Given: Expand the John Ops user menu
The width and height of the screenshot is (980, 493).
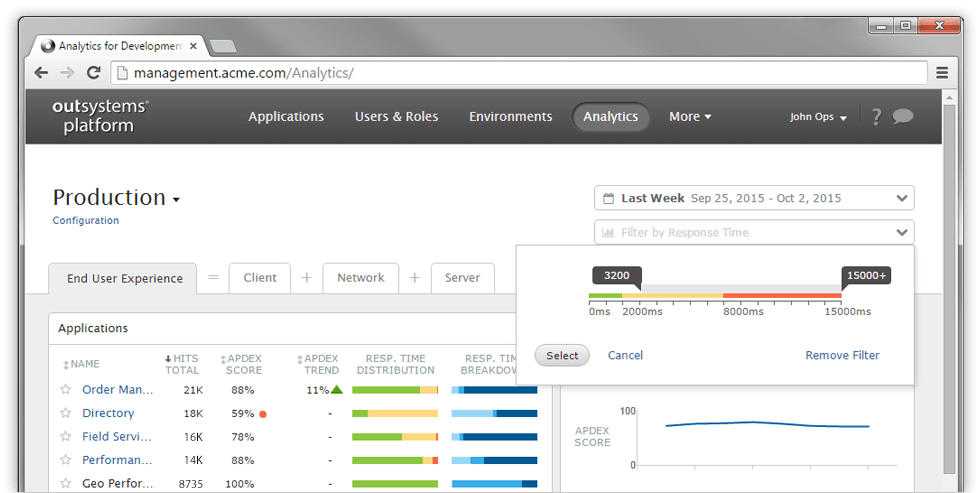Looking at the screenshot, I should (818, 117).
